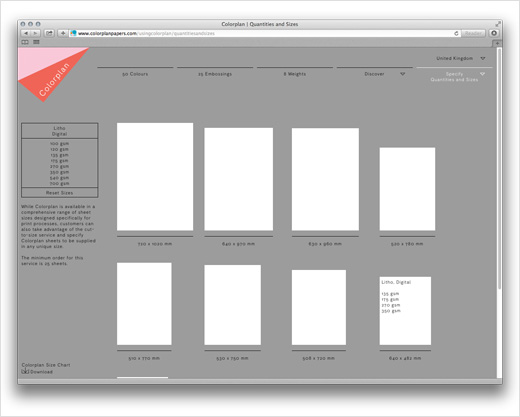Open the 50 Colours navigation item
This screenshot has width=520, height=417.
135,74
